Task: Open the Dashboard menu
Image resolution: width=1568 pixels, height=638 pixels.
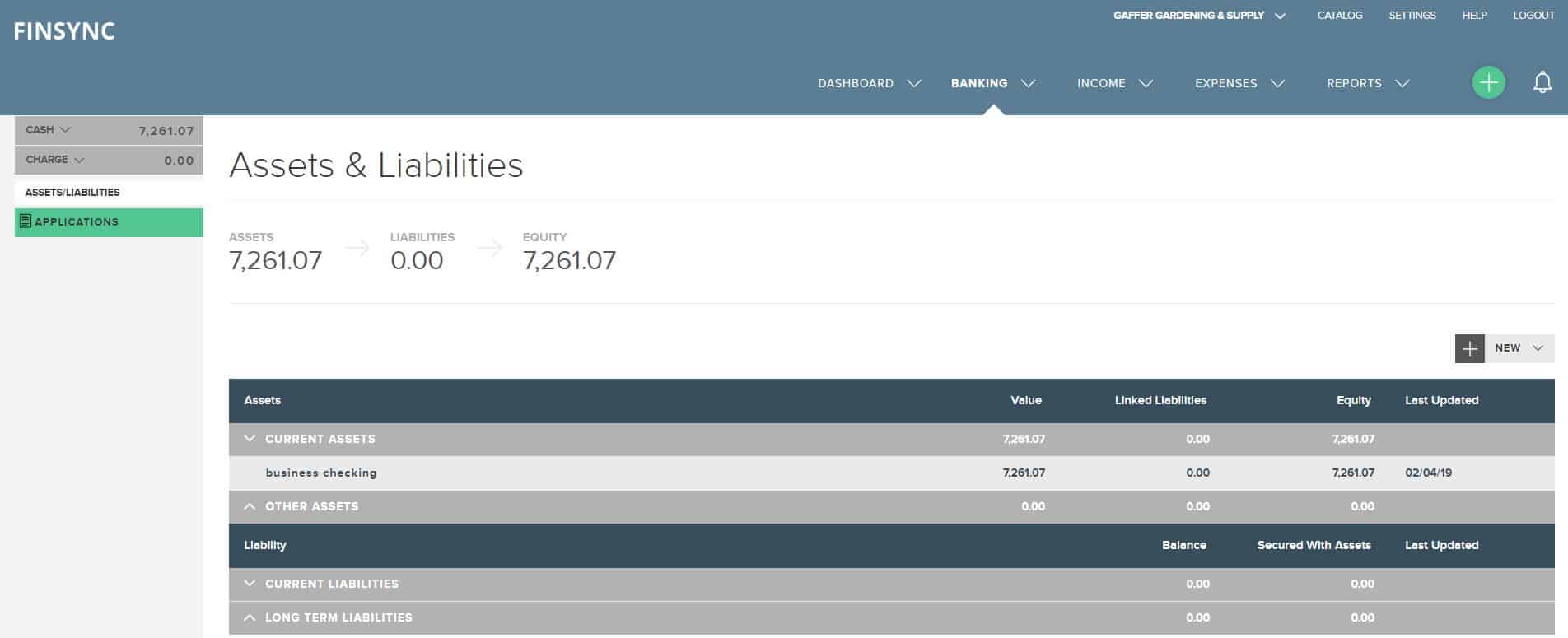Action: [856, 83]
